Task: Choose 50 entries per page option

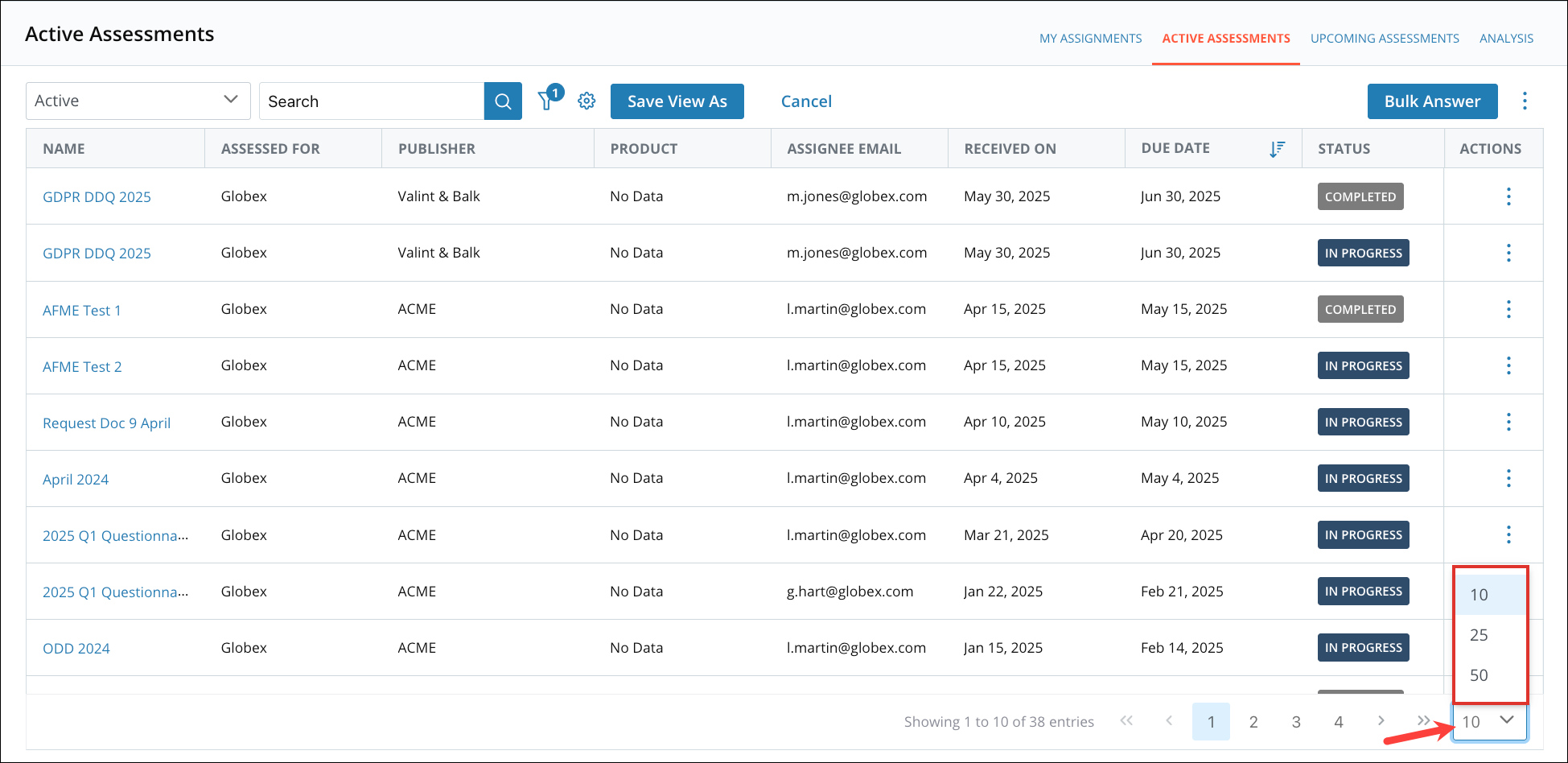Action: tap(1490, 675)
